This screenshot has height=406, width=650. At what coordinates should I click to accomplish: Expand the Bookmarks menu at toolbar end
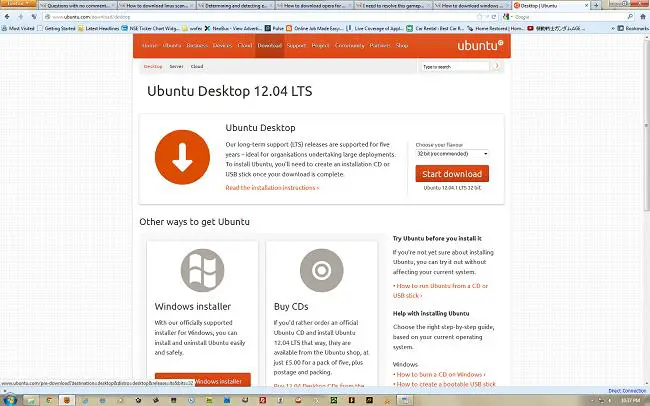[x=633, y=28]
